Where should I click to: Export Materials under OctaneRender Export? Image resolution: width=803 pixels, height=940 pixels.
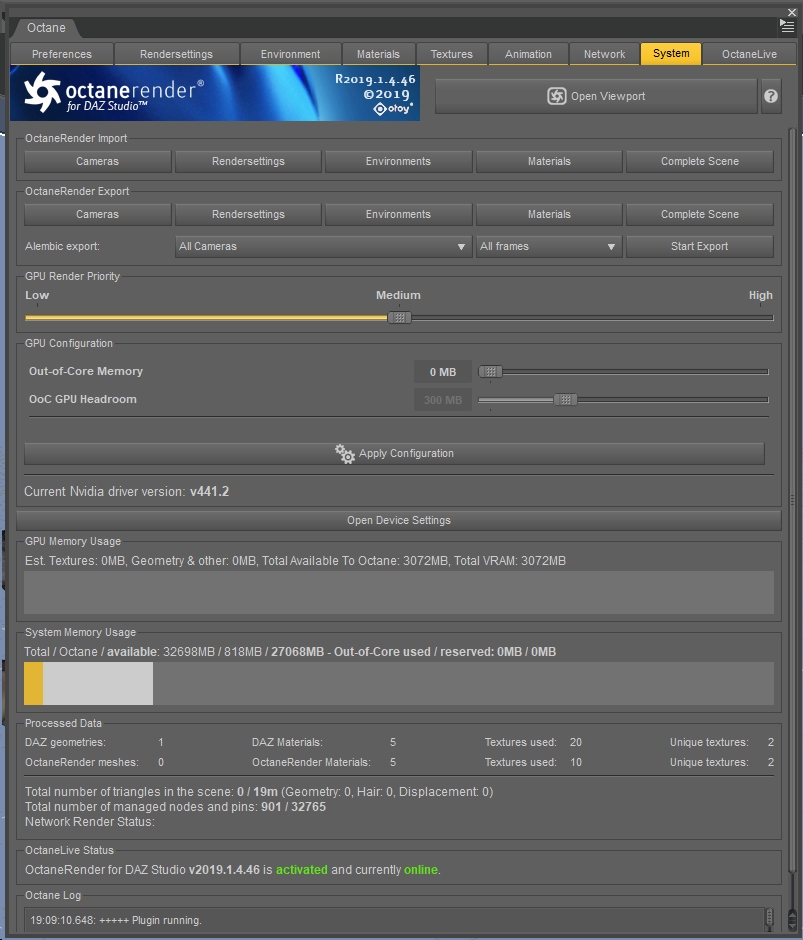coord(549,214)
